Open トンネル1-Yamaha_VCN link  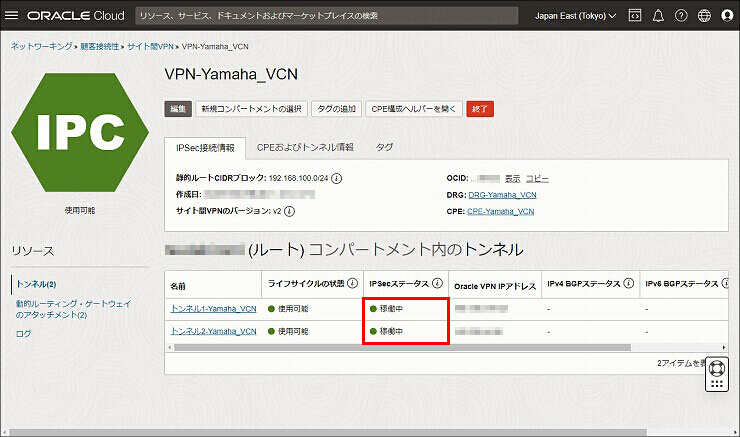pos(213,309)
